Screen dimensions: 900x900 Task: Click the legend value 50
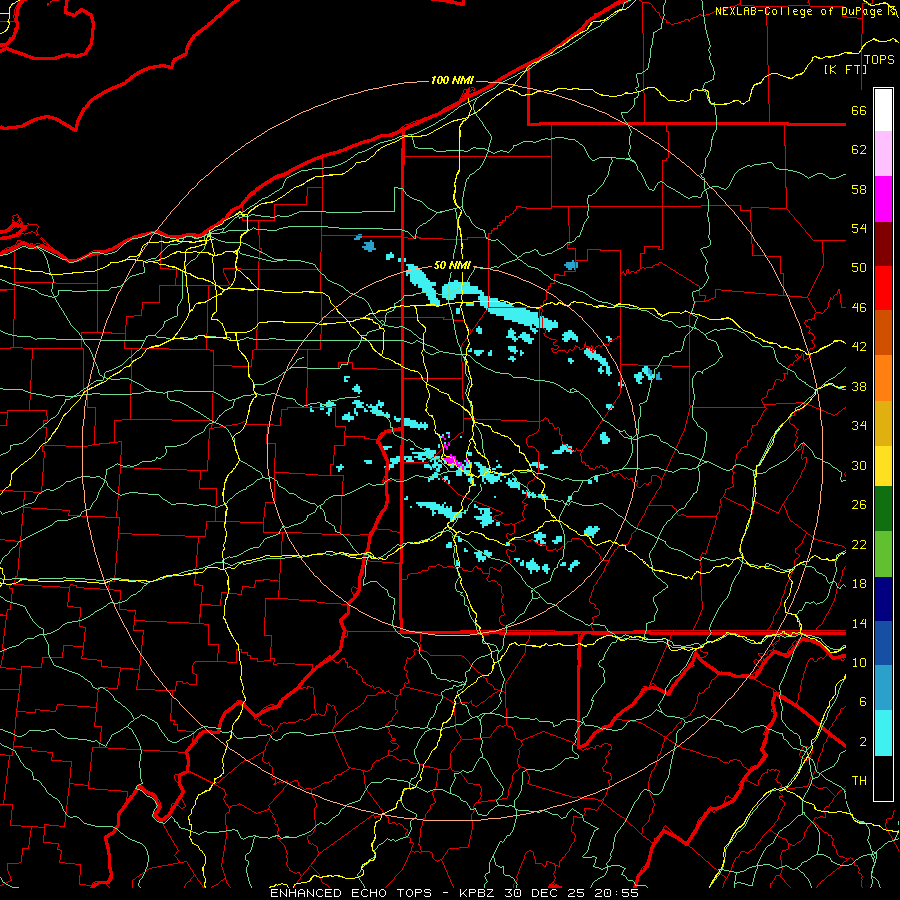859,268
